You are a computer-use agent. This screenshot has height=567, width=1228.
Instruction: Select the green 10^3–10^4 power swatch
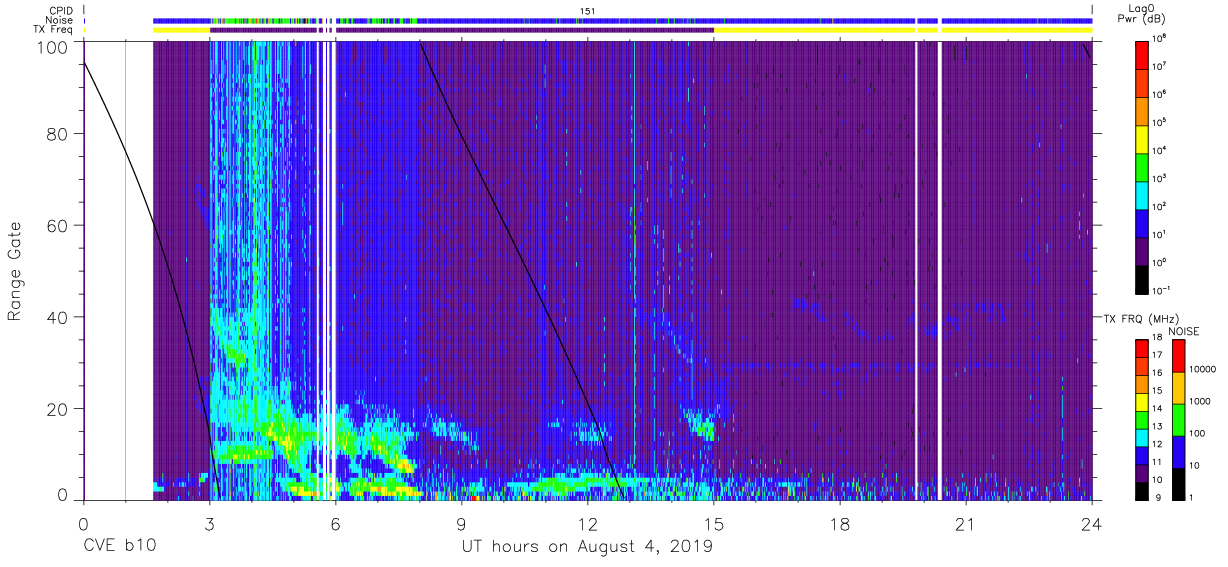pyautogui.click(x=1143, y=165)
